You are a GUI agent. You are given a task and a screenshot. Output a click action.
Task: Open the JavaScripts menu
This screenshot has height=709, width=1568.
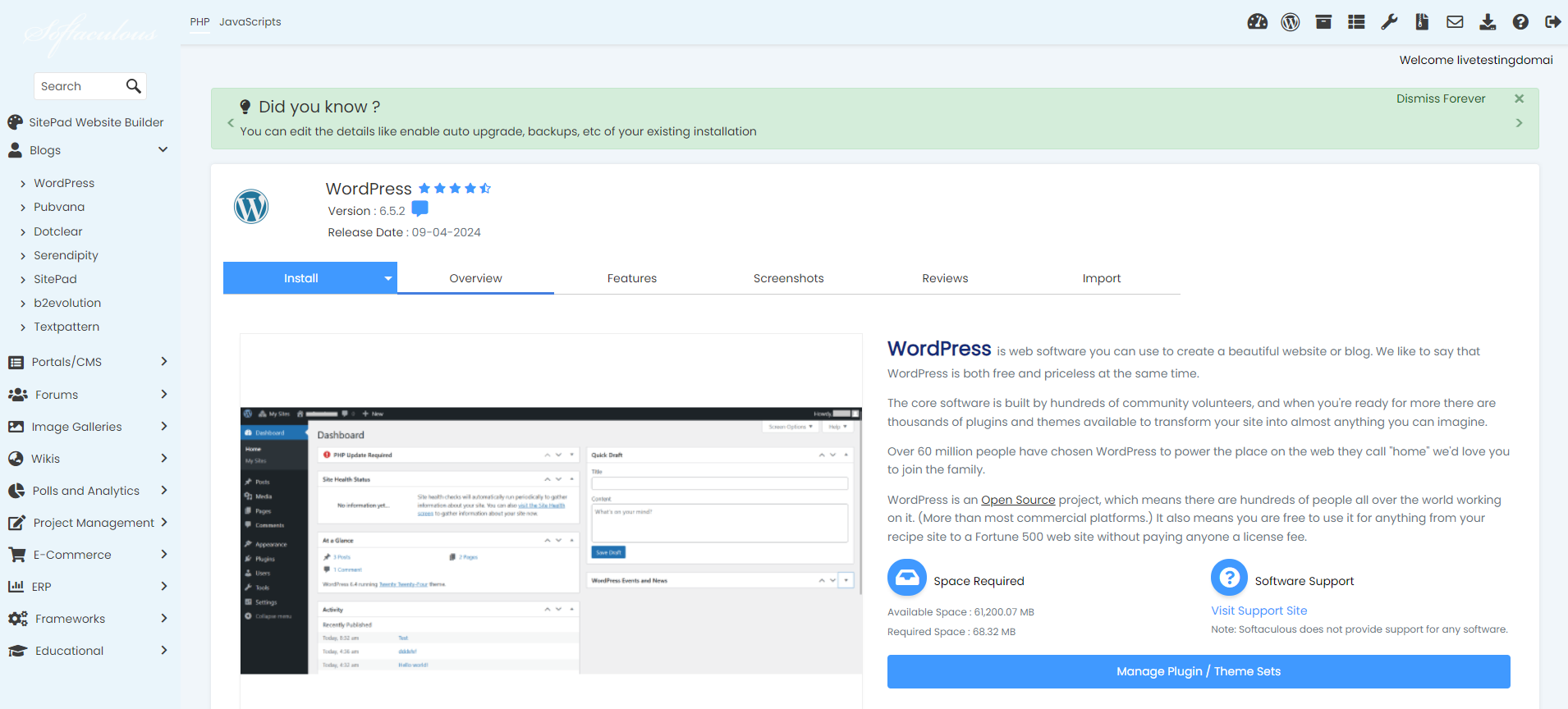coord(250,22)
